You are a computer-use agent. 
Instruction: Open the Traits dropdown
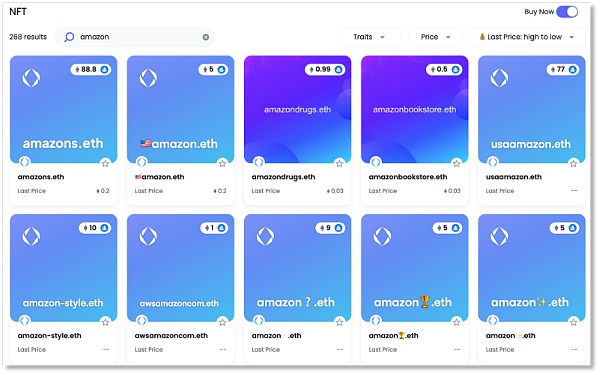click(x=370, y=37)
